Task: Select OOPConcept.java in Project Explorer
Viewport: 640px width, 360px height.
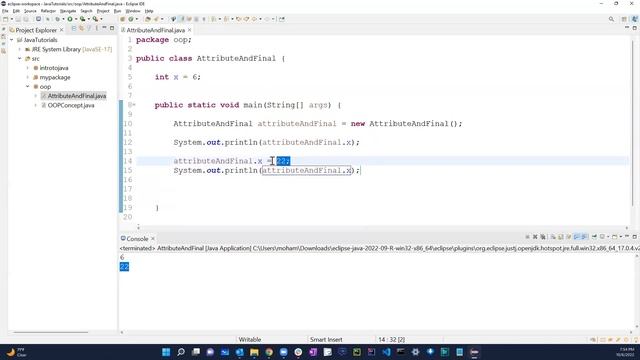Action: (x=71, y=105)
